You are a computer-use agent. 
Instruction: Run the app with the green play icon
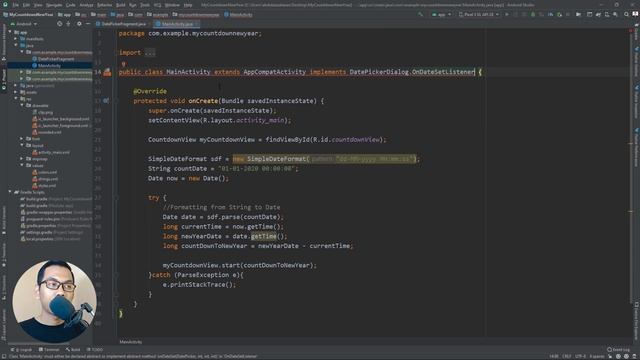click(x=507, y=15)
